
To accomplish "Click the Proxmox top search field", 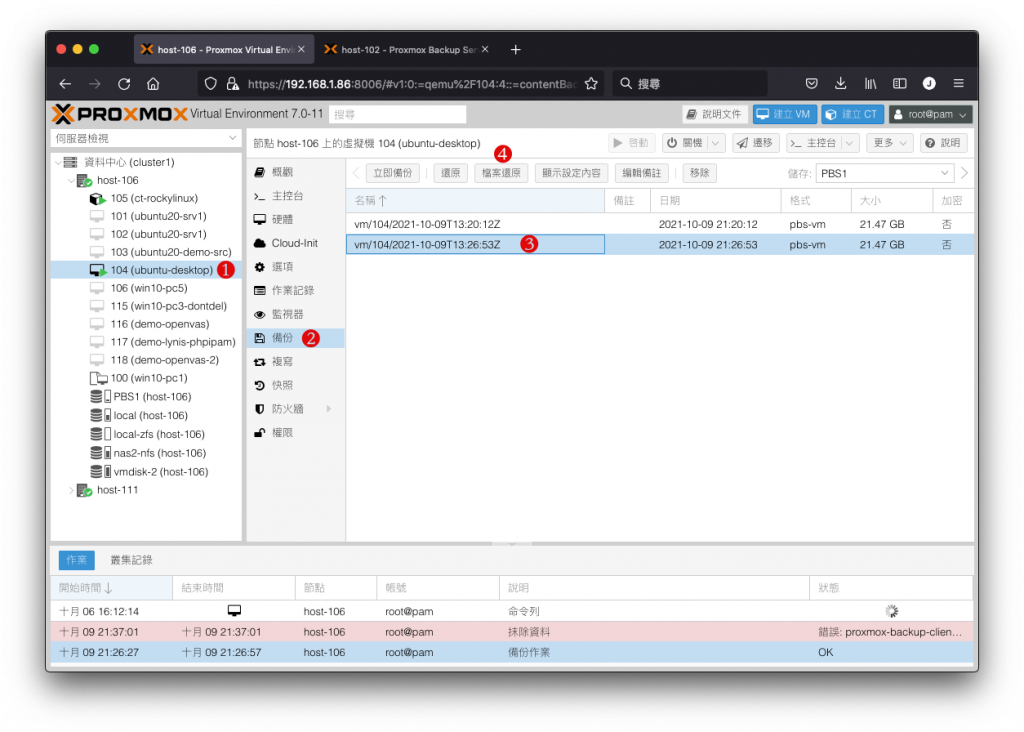I will [398, 114].
